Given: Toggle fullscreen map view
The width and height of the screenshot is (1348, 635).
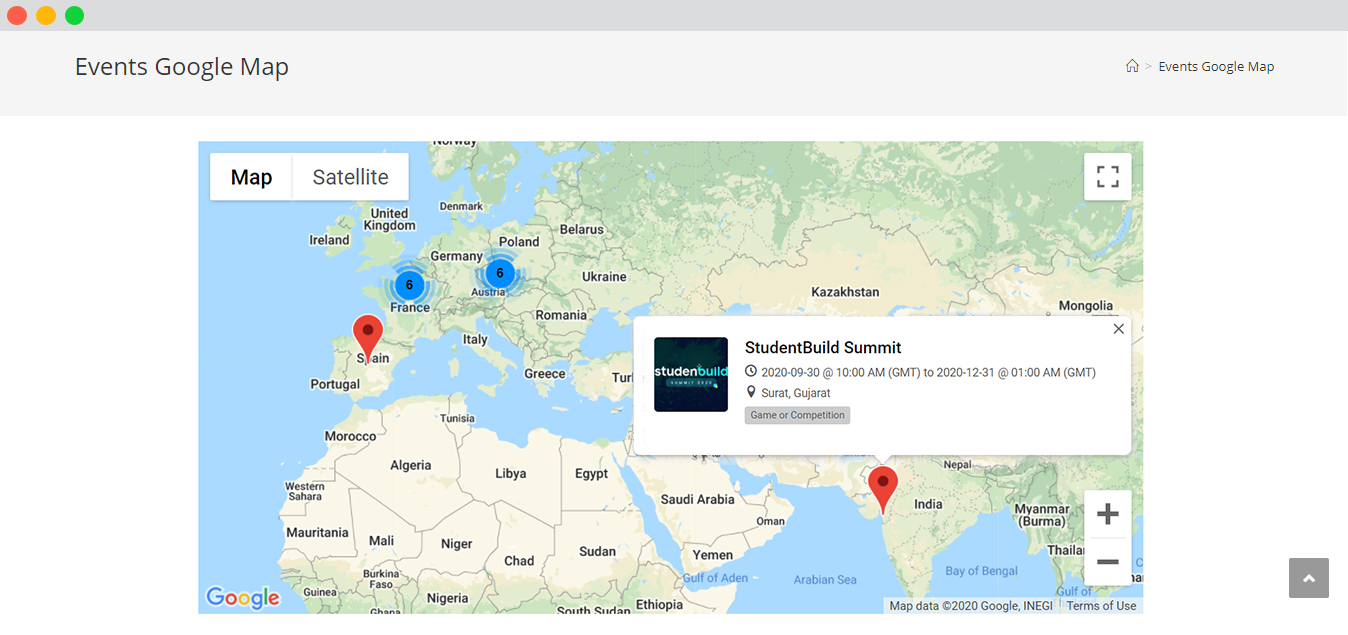Looking at the screenshot, I should tap(1108, 177).
